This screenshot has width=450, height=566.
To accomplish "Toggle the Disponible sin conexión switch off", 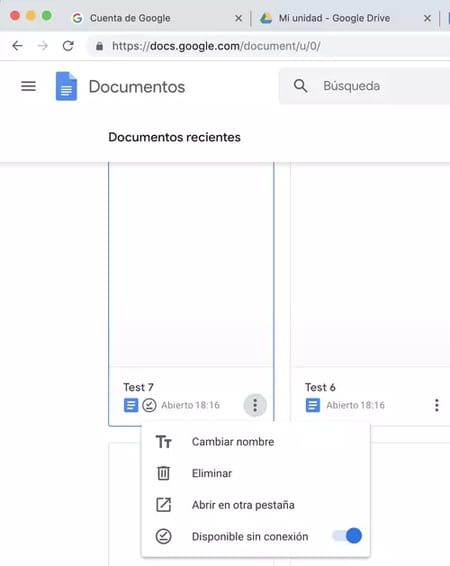I will tap(347, 536).
